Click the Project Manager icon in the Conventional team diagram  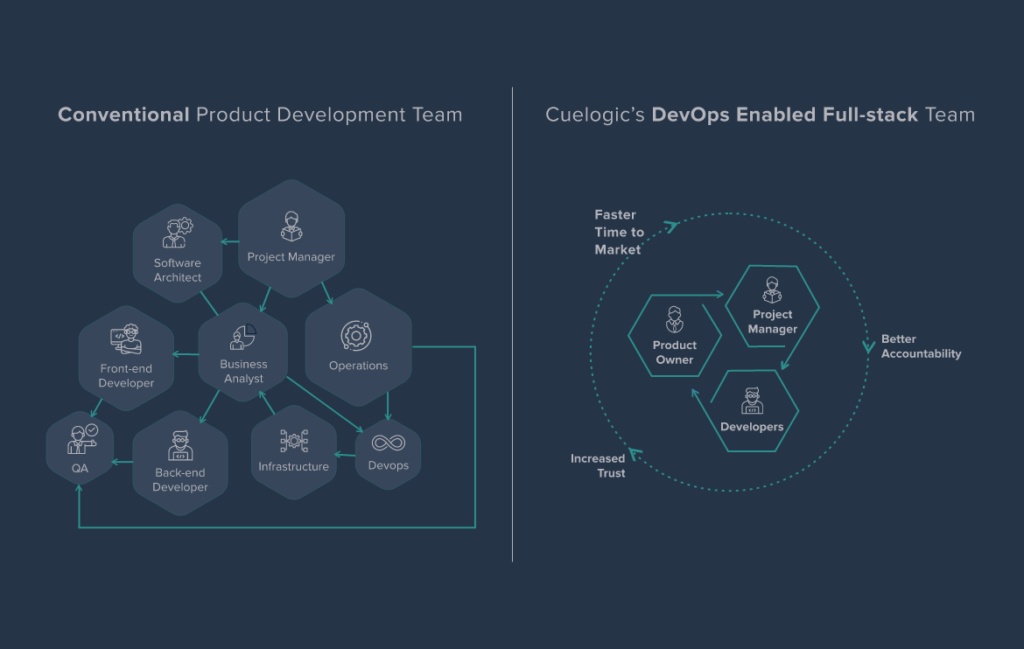291,227
